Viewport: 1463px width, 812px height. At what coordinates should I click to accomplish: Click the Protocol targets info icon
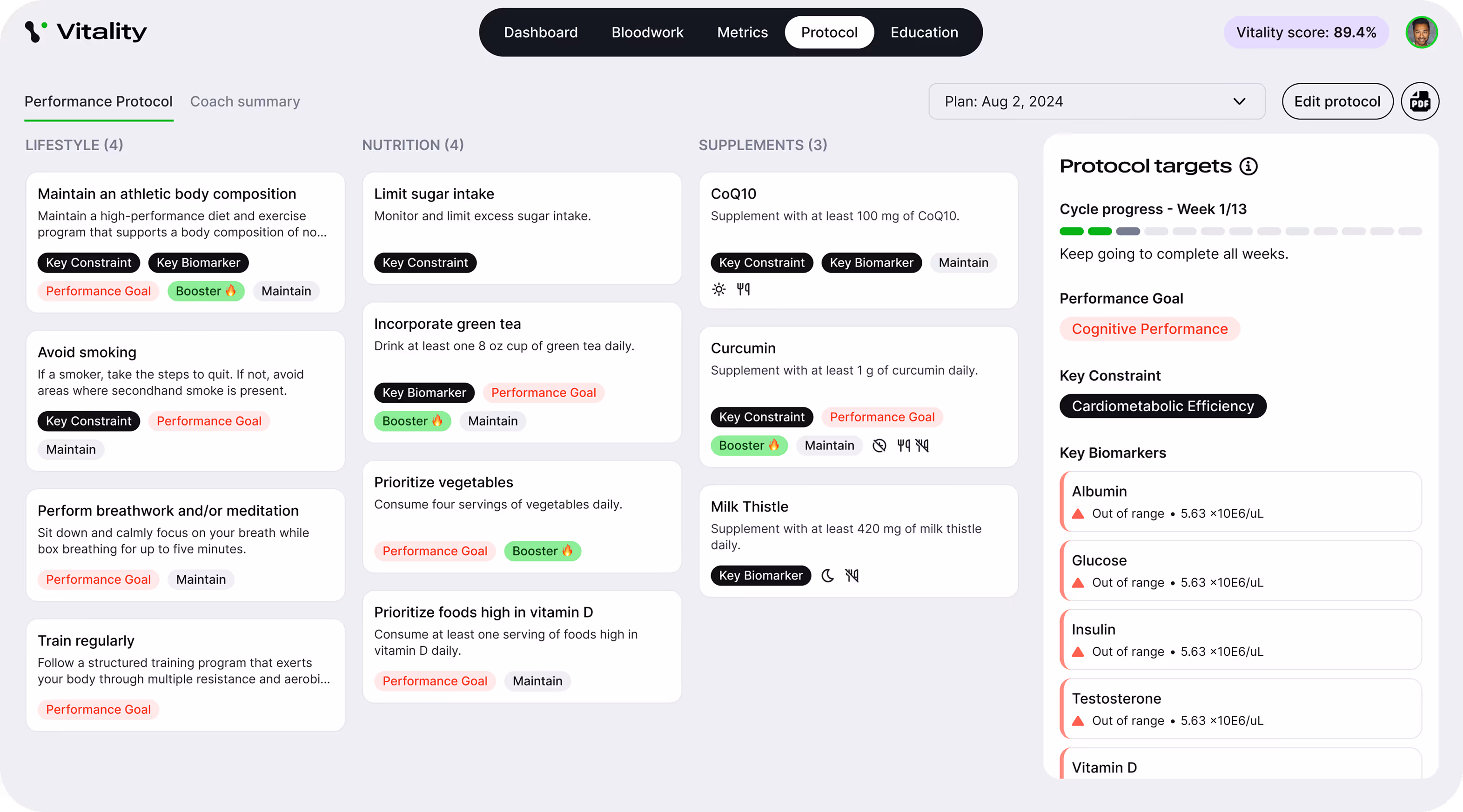coord(1248,166)
